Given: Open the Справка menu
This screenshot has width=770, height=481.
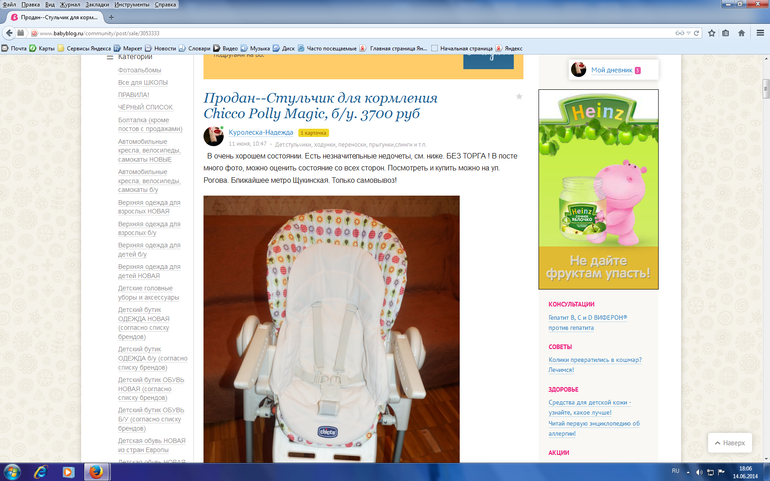Looking at the screenshot, I should (x=165, y=4).
